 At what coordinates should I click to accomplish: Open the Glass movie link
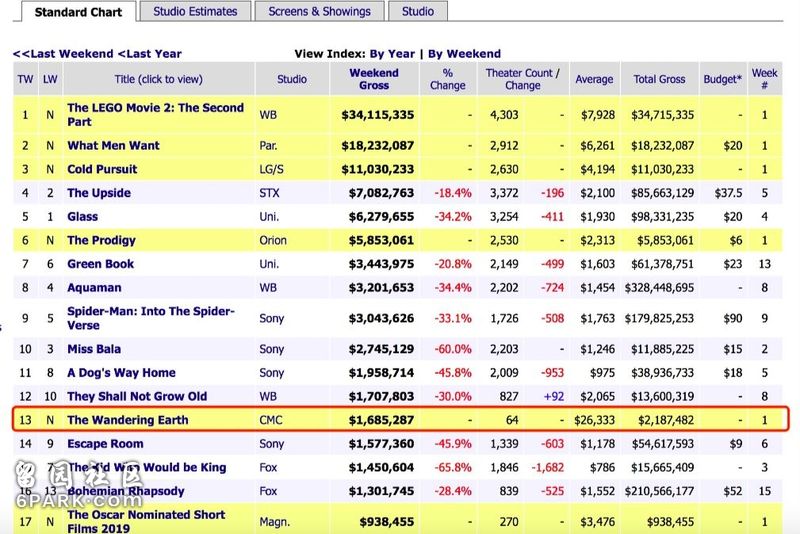pyautogui.click(x=83, y=217)
